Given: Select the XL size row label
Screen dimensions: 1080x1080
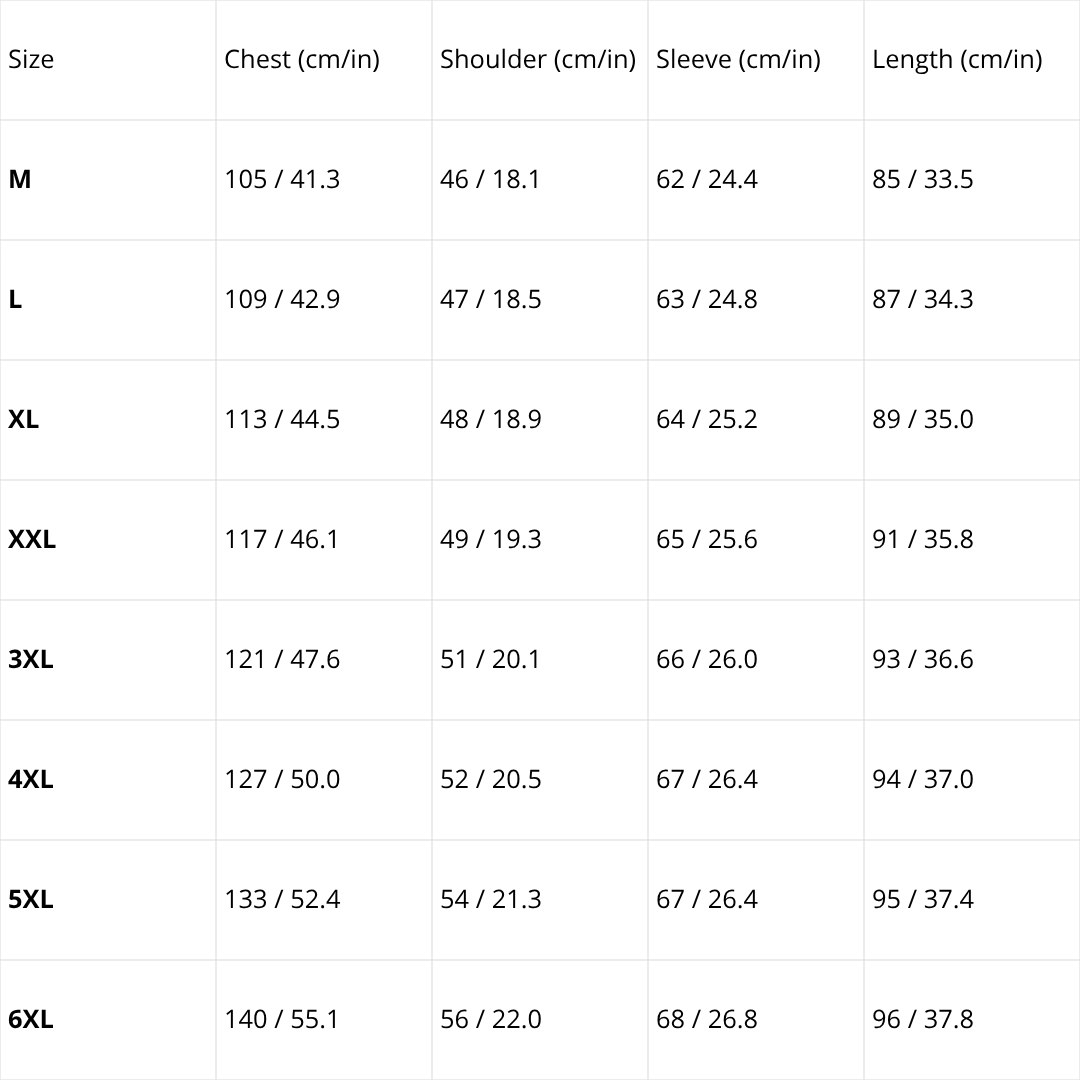Looking at the screenshot, I should tap(24, 420).
